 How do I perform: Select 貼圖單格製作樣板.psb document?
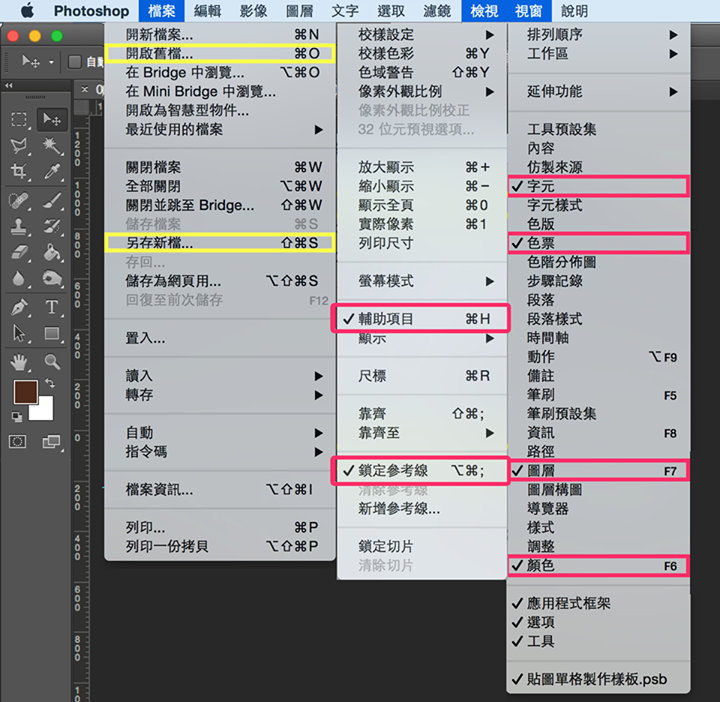coord(598,679)
